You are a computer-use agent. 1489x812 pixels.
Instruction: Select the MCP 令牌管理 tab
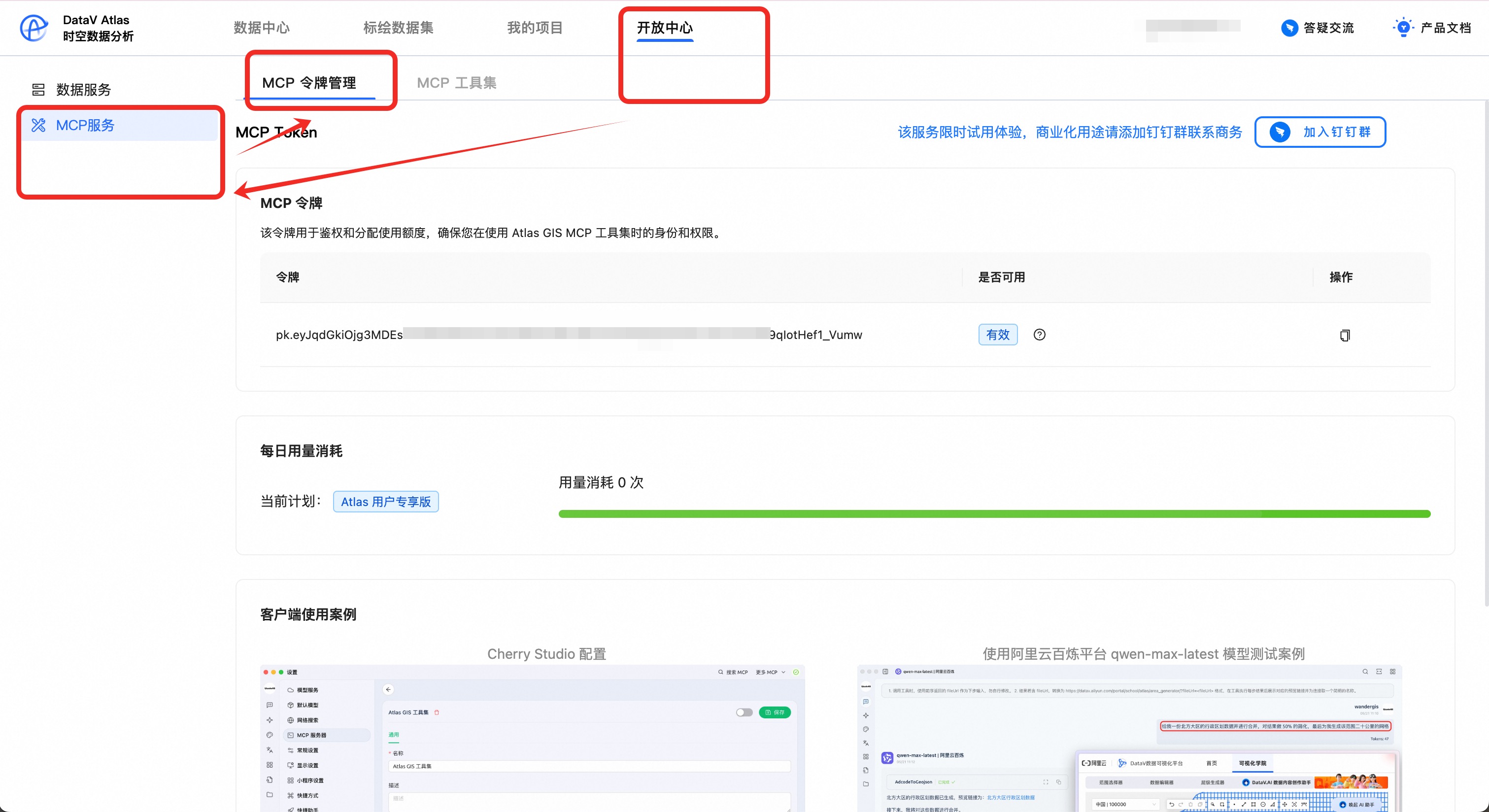pyautogui.click(x=308, y=83)
